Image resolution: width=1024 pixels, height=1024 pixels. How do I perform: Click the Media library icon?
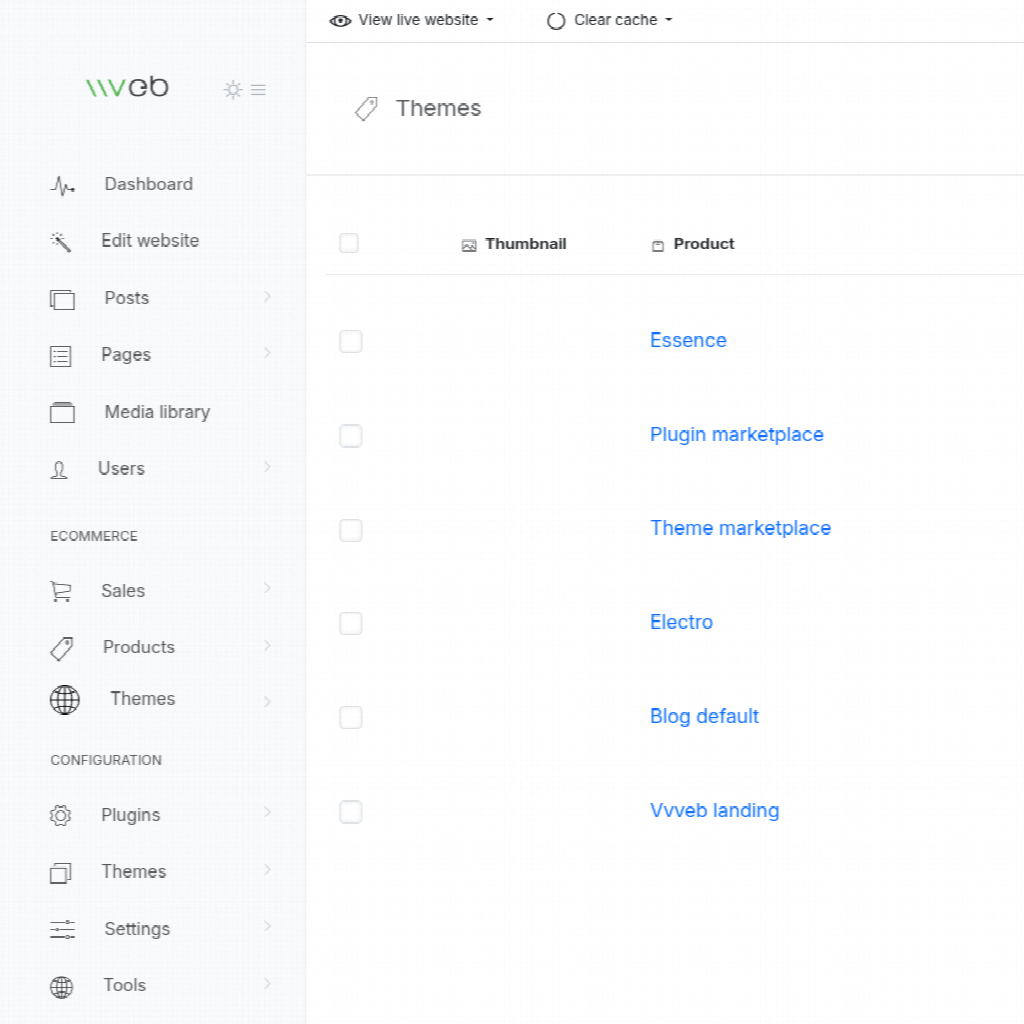(62, 413)
